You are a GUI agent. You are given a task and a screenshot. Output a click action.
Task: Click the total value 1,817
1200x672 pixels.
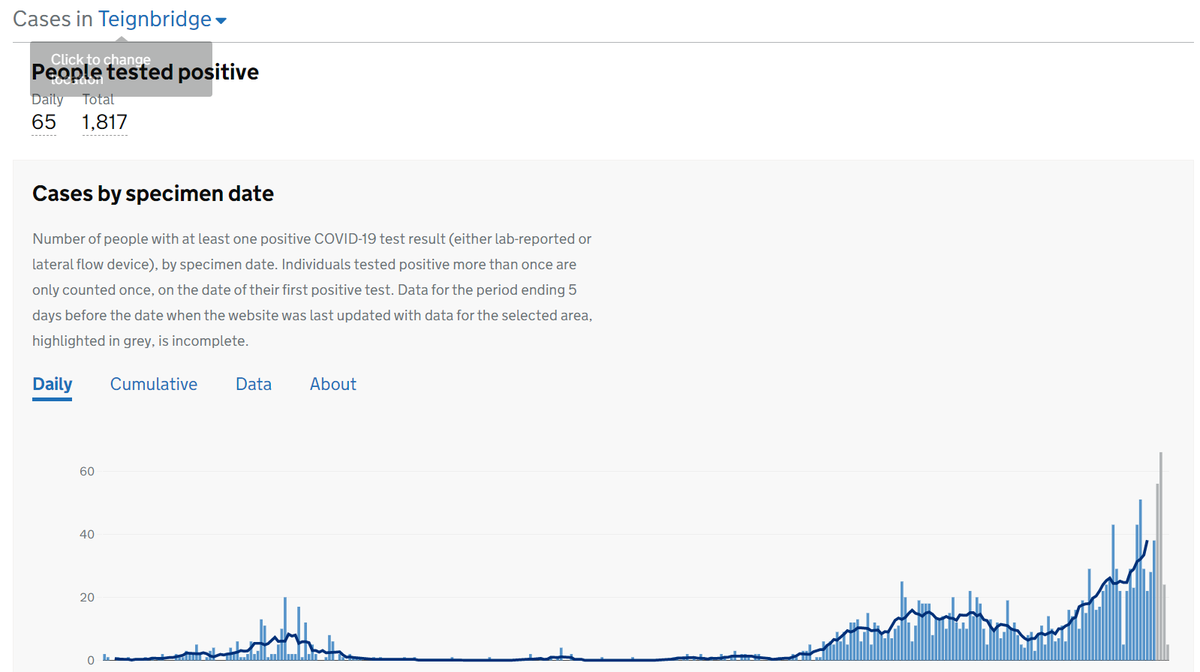point(104,122)
